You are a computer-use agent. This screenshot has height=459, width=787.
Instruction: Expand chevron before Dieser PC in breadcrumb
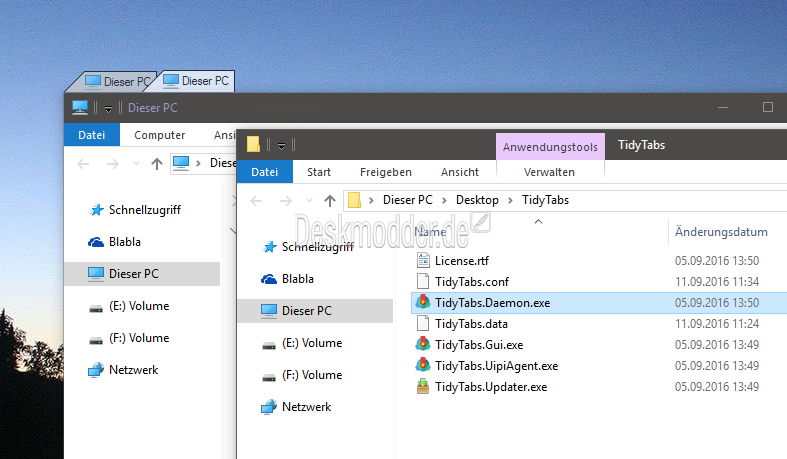coord(371,201)
